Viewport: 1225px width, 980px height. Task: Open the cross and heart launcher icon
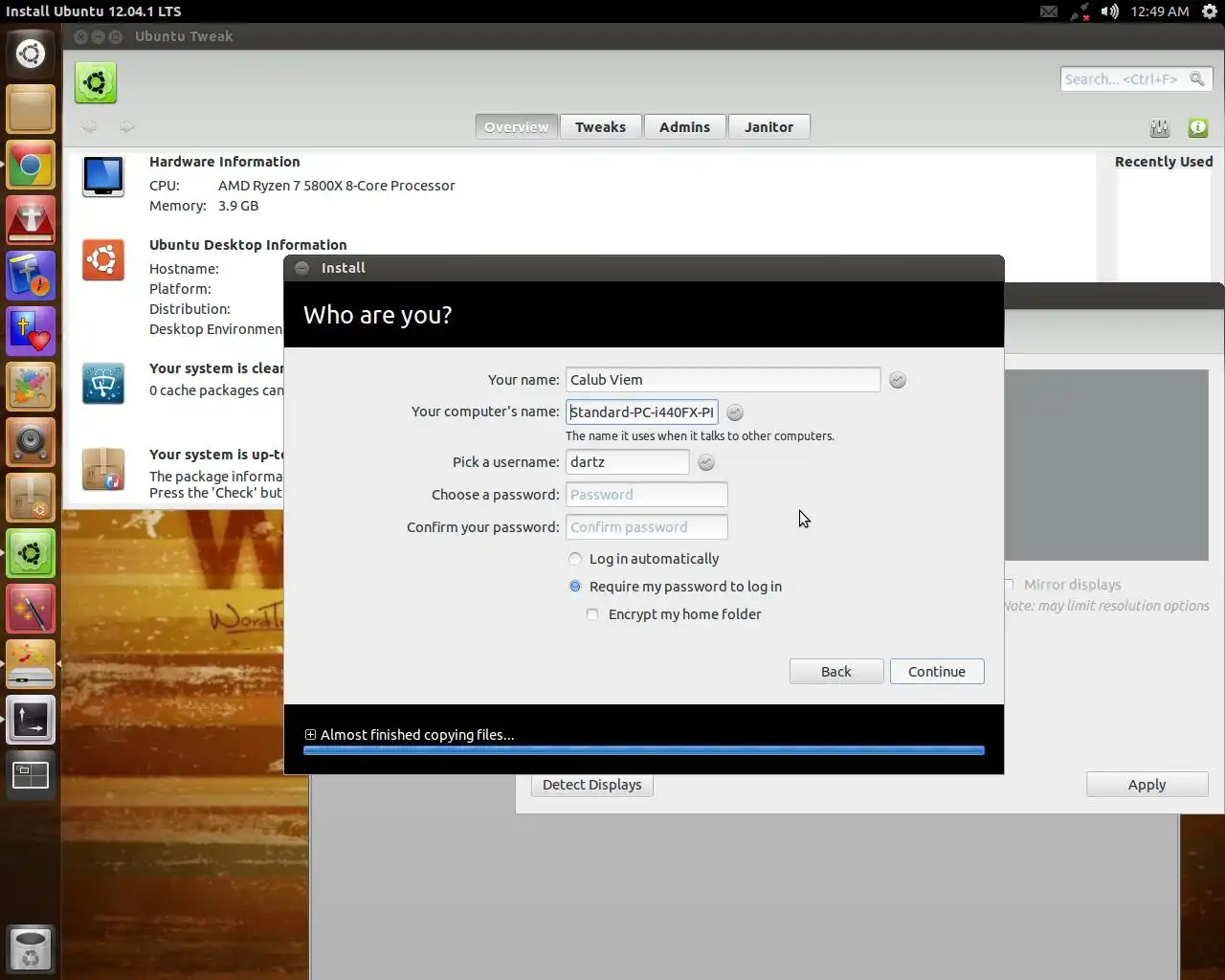[x=31, y=331]
